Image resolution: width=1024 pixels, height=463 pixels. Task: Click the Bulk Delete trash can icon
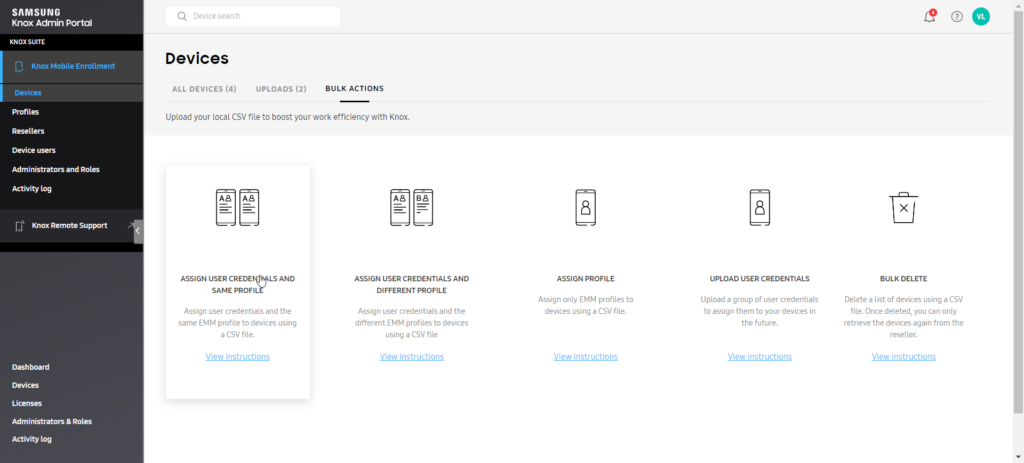click(x=903, y=208)
